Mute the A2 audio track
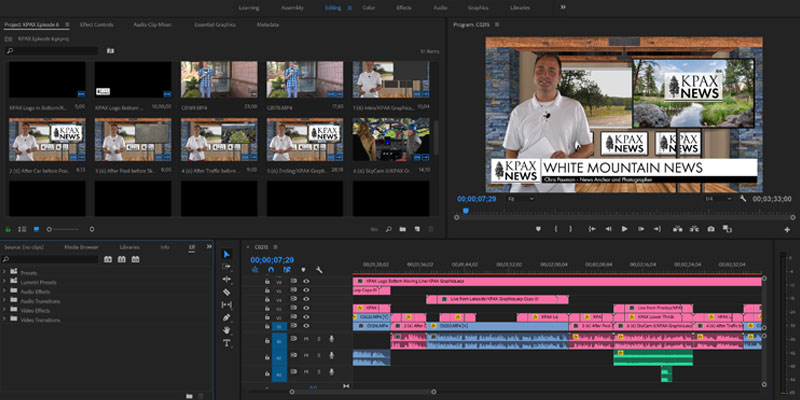Viewport: 800px width, 400px height. (307, 355)
